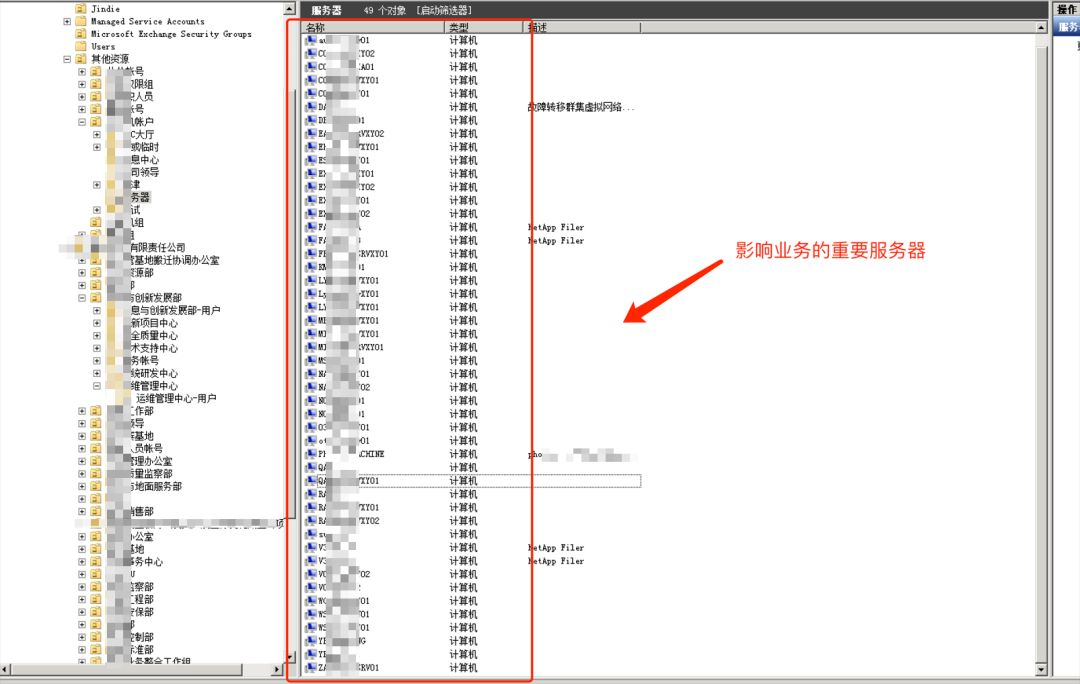1080x684 pixels.
Task: Select Microsoft Exchange Security Groups tree item
Action: pos(172,34)
